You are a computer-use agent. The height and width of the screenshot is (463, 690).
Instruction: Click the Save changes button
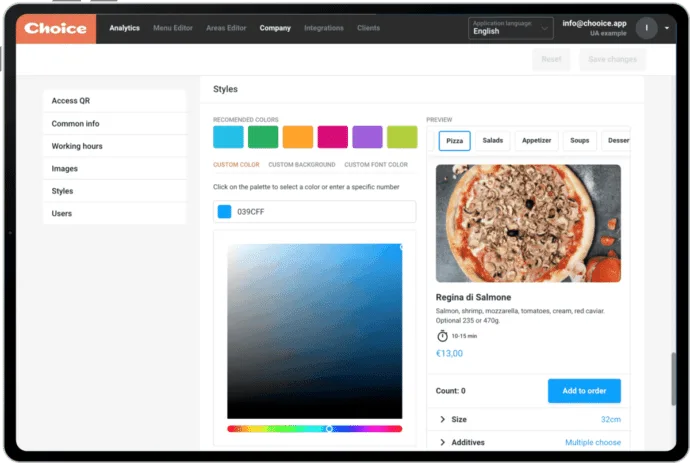point(612,59)
